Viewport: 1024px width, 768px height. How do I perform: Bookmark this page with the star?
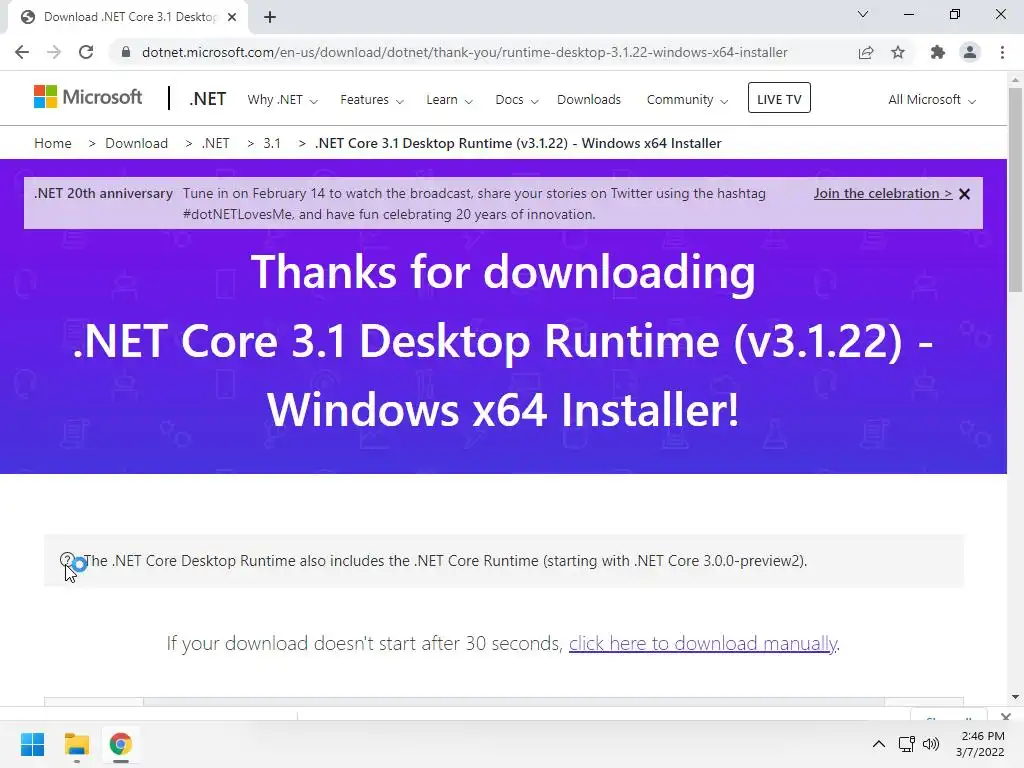pyautogui.click(x=898, y=52)
